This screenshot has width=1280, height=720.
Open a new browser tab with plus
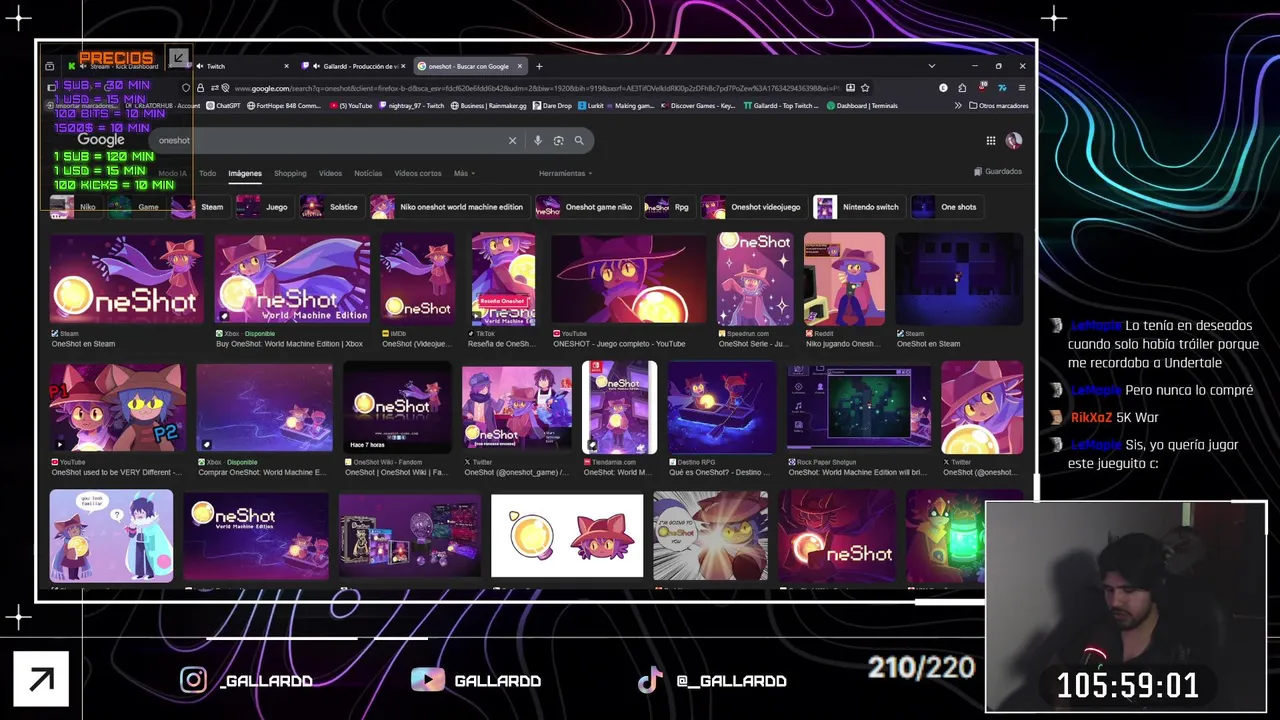pyautogui.click(x=539, y=66)
